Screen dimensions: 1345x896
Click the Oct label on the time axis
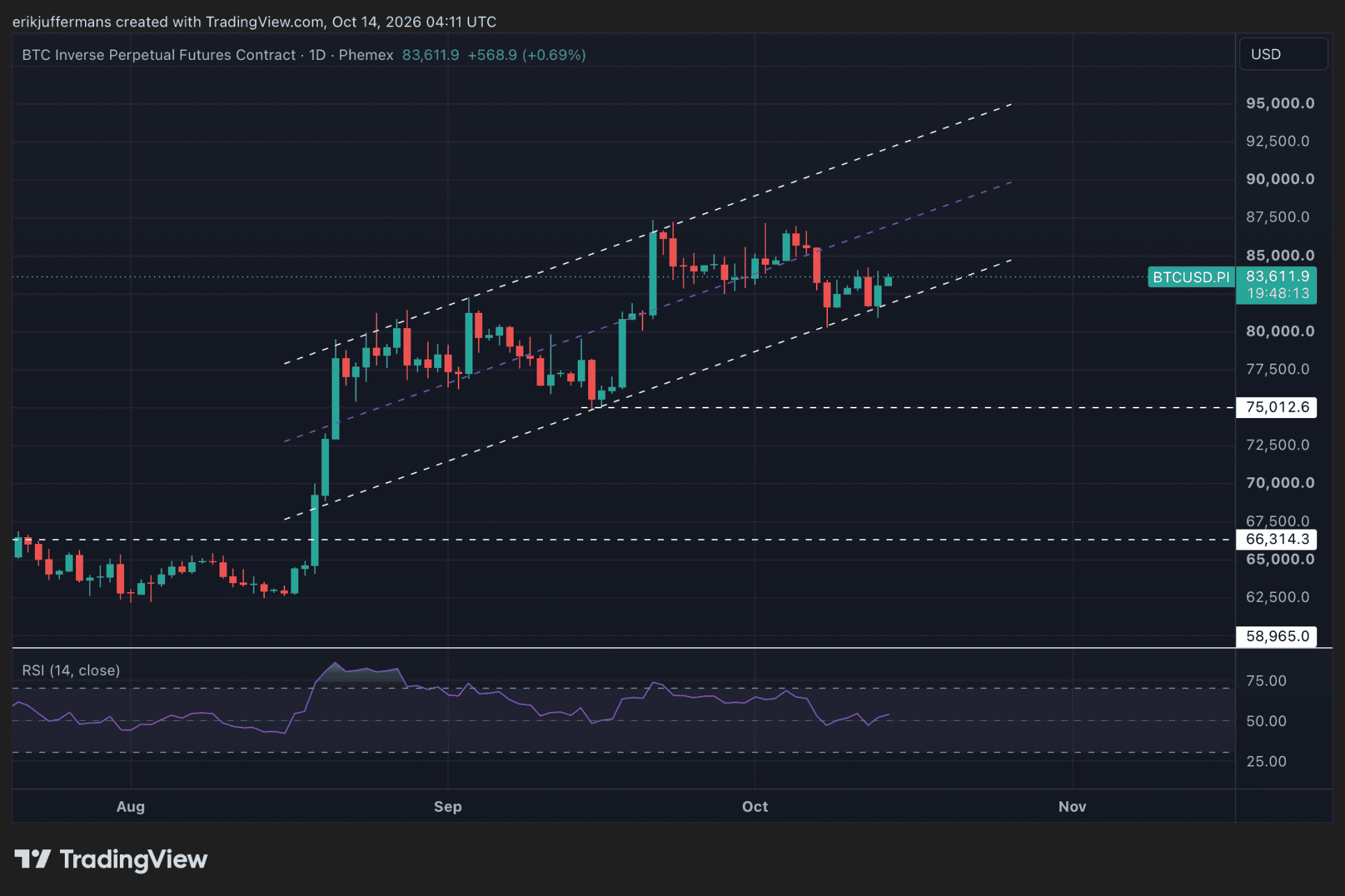pos(755,806)
